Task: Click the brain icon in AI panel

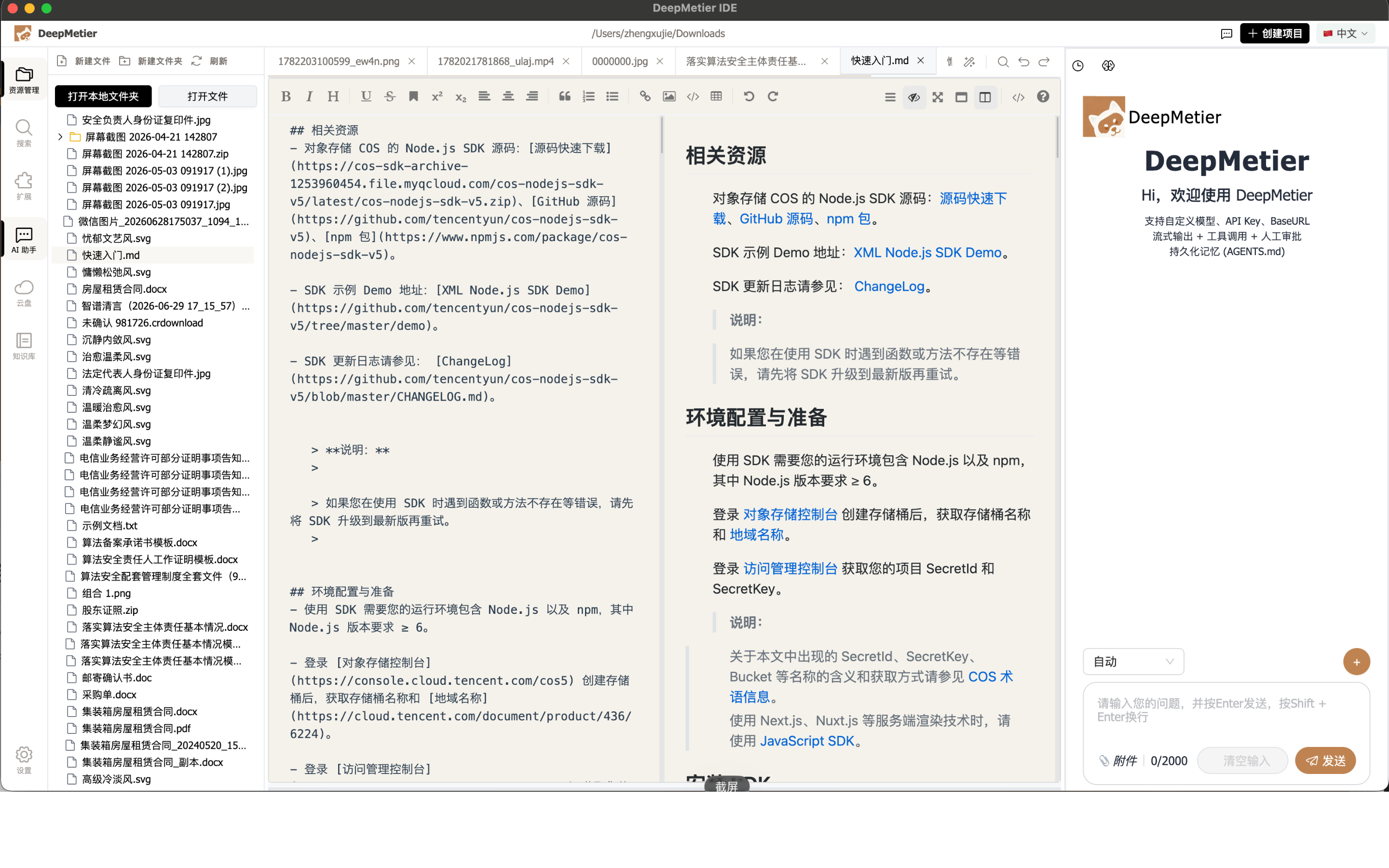Action: 1108,66
